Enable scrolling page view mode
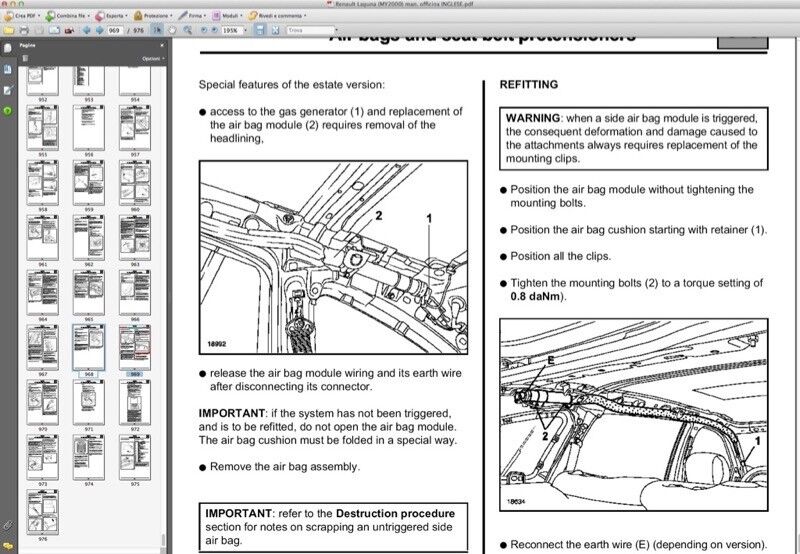 [260, 30]
